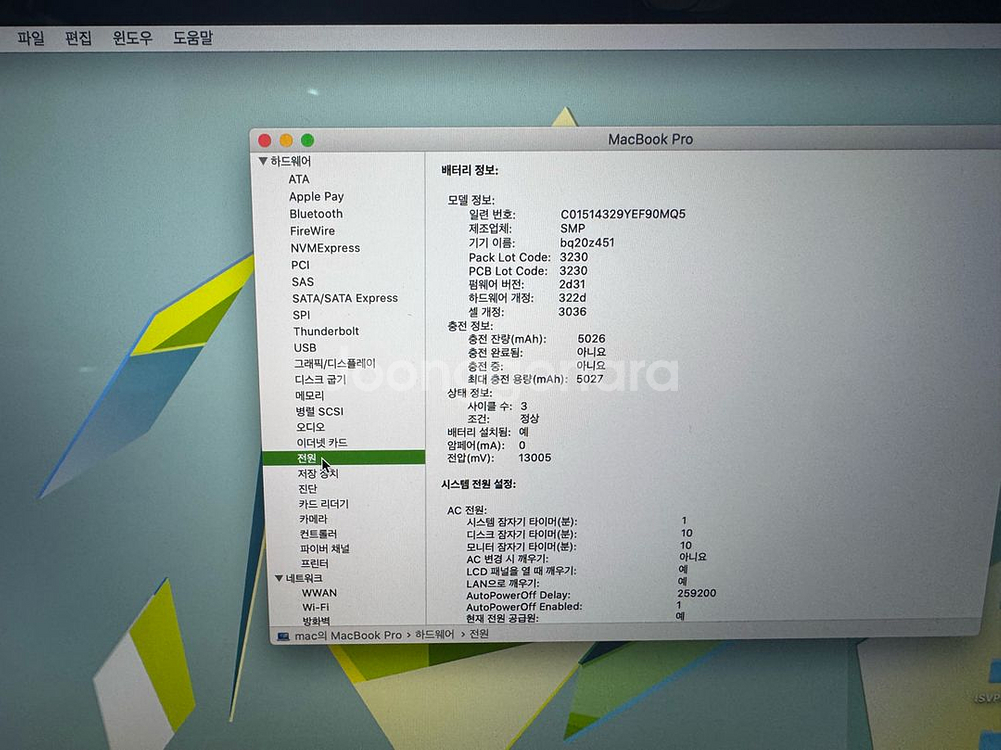Click the PCB Lot Code label
The height and width of the screenshot is (750, 1001).
coord(508,271)
